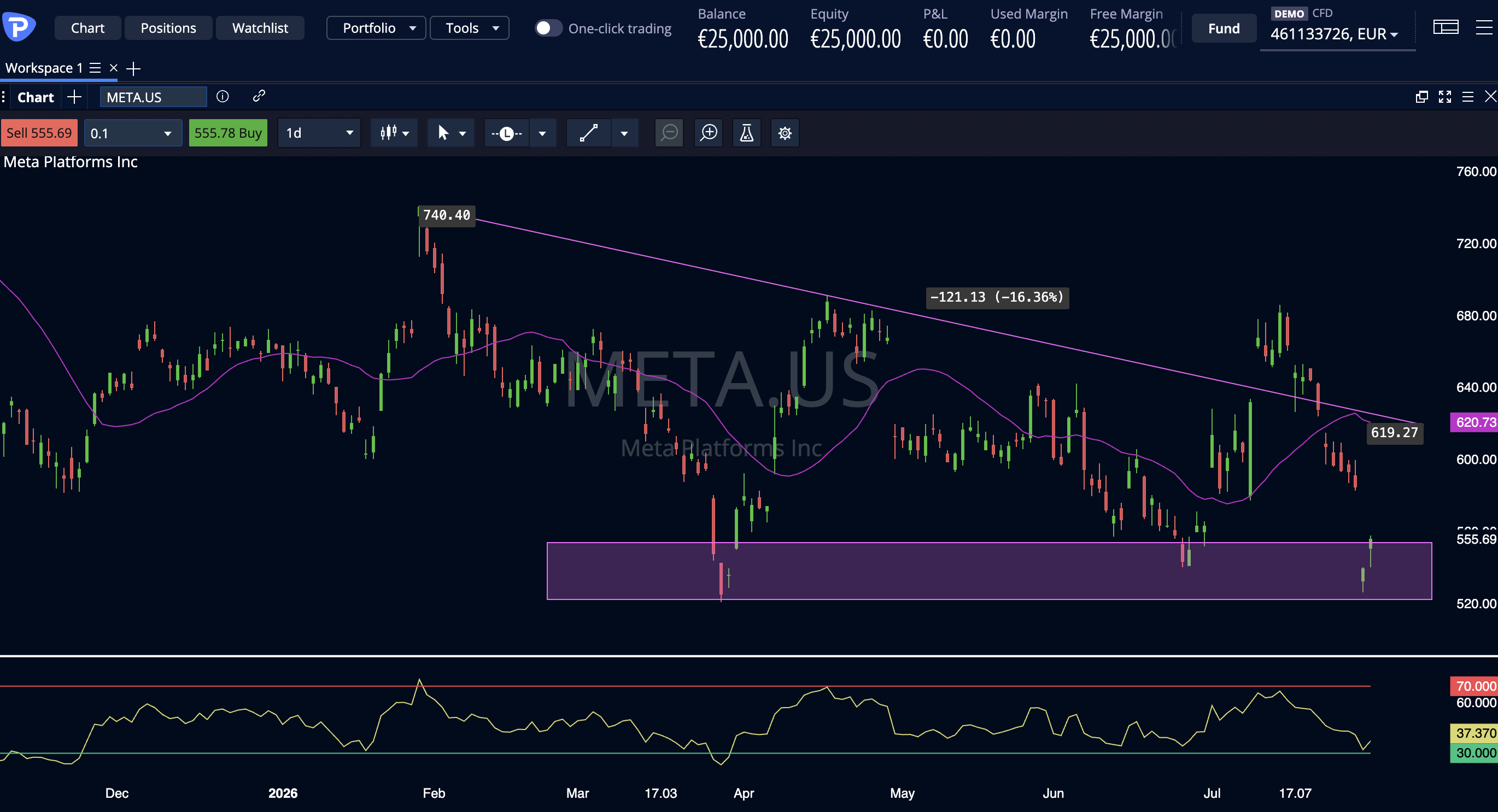Click the 555.69 current price tag
The width and height of the screenshot is (1498, 812).
coord(1476,539)
